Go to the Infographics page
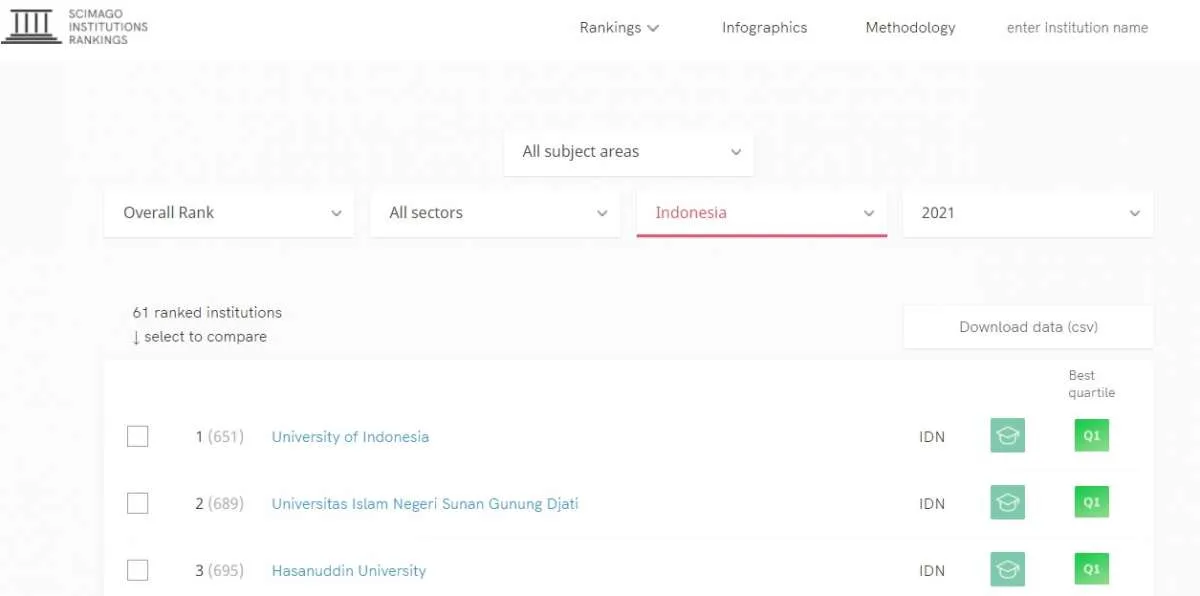Image resolution: width=1200 pixels, height=596 pixels. pos(764,28)
